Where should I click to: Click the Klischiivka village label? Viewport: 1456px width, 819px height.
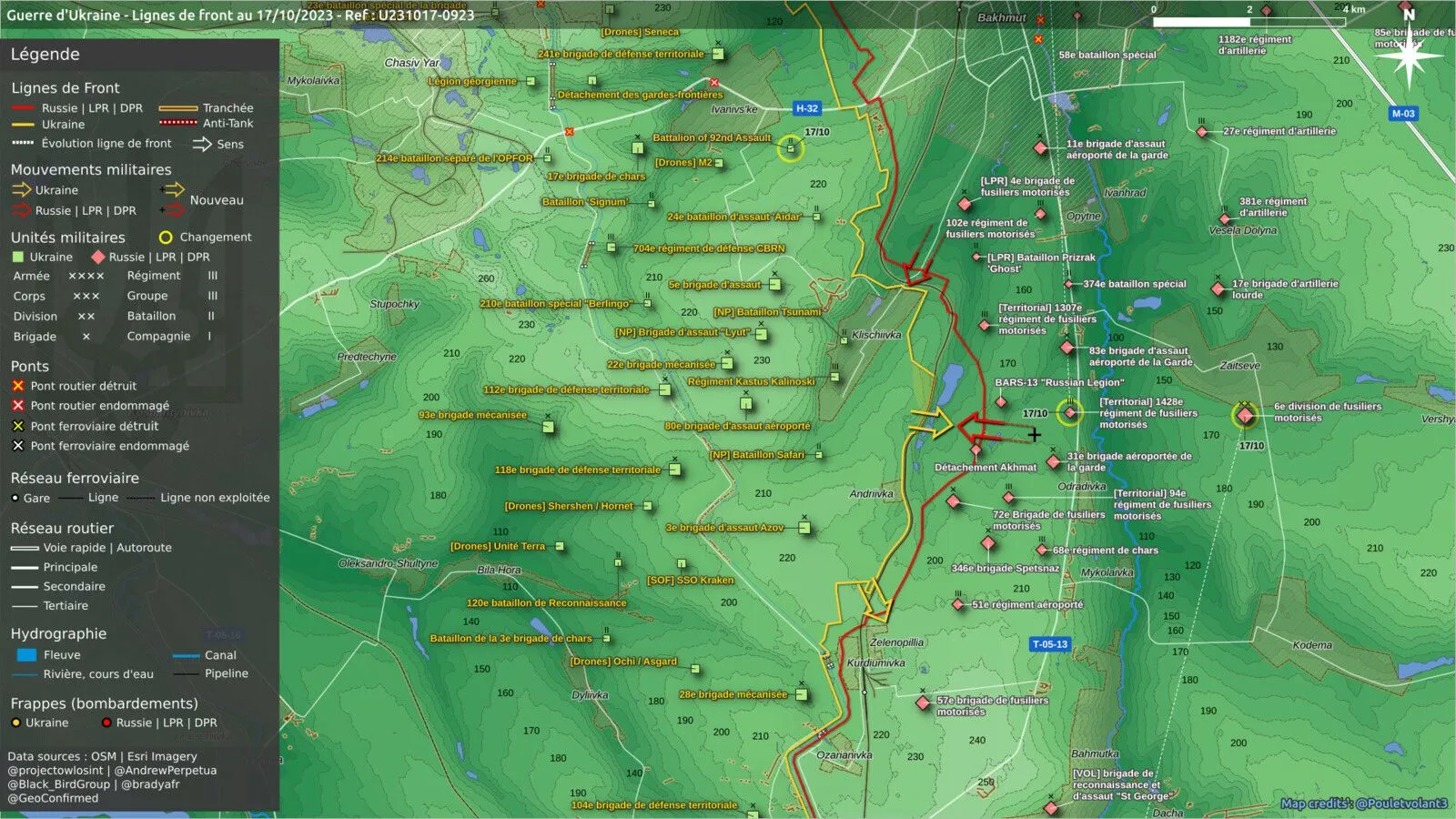coord(876,335)
